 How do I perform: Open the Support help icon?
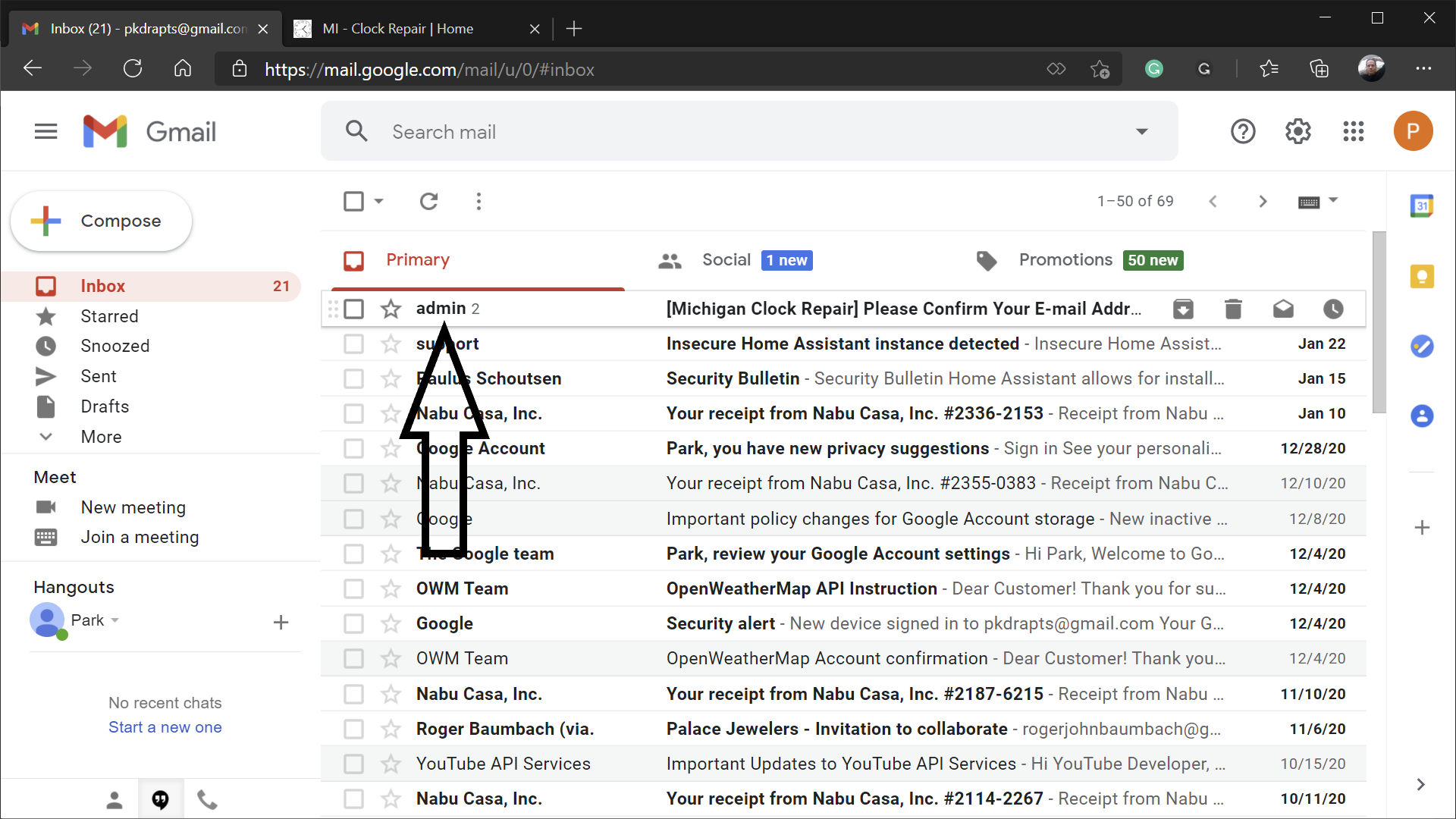1243,132
